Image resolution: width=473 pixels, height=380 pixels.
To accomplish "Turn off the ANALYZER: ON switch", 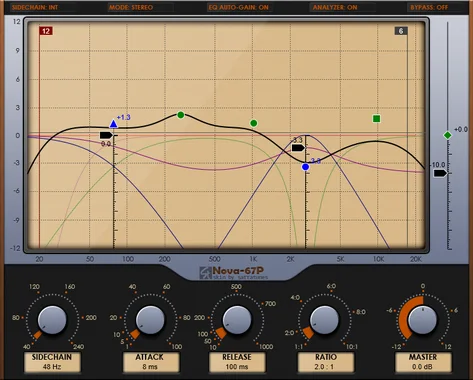I will pyautogui.click(x=335, y=7).
